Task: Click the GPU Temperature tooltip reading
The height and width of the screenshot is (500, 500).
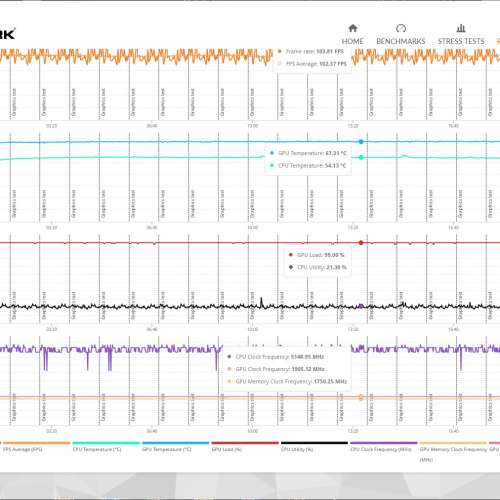Action: 312,153
